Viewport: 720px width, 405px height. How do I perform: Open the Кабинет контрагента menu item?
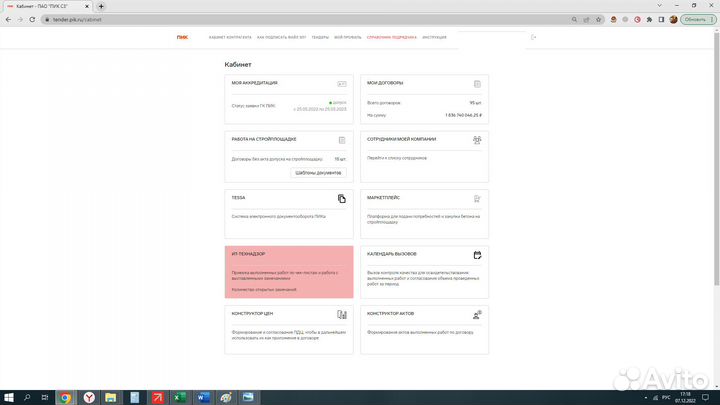230,37
